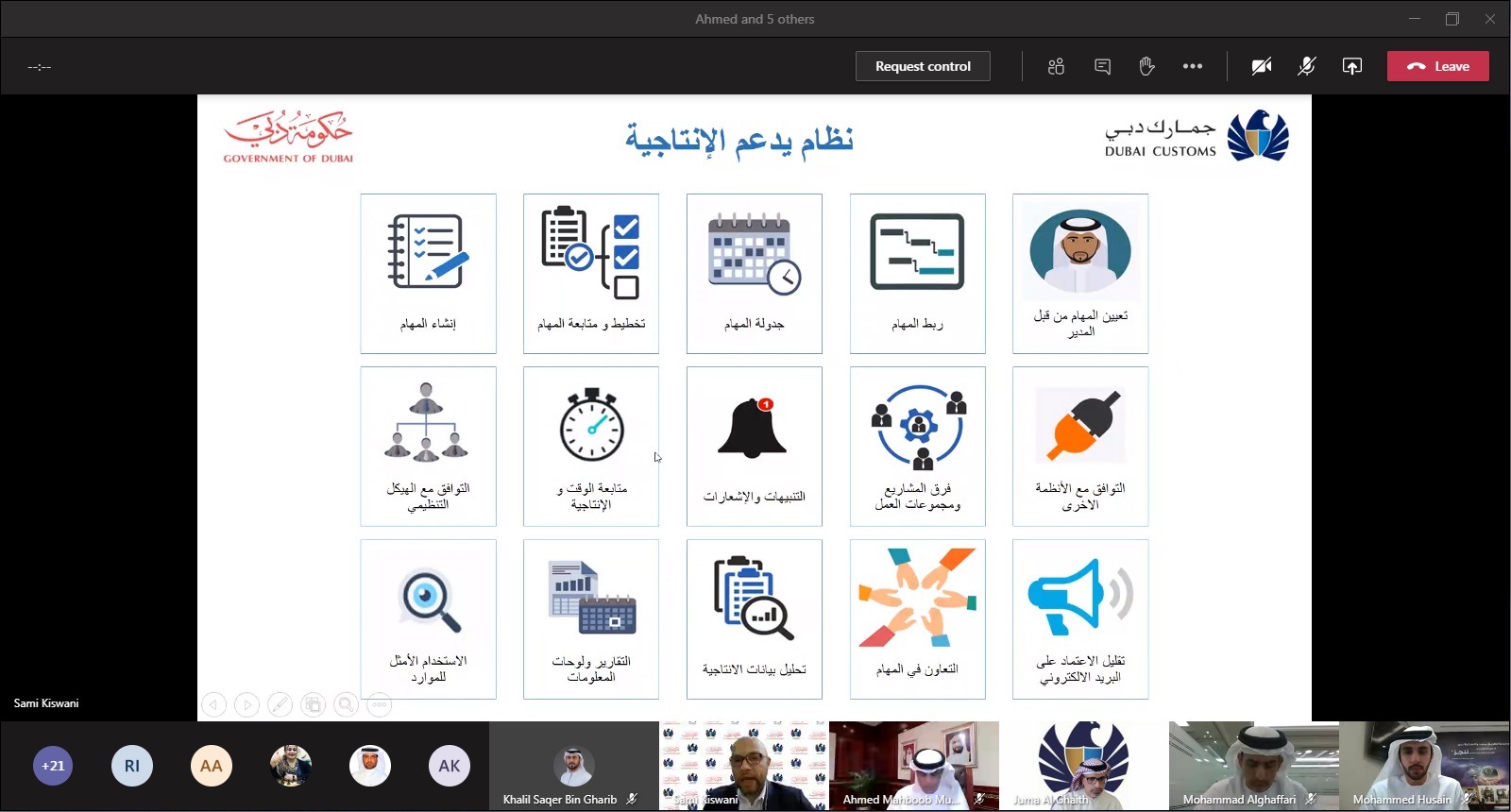
Task: Click the collaborating hands icon
Action: pyautogui.click(x=917, y=598)
